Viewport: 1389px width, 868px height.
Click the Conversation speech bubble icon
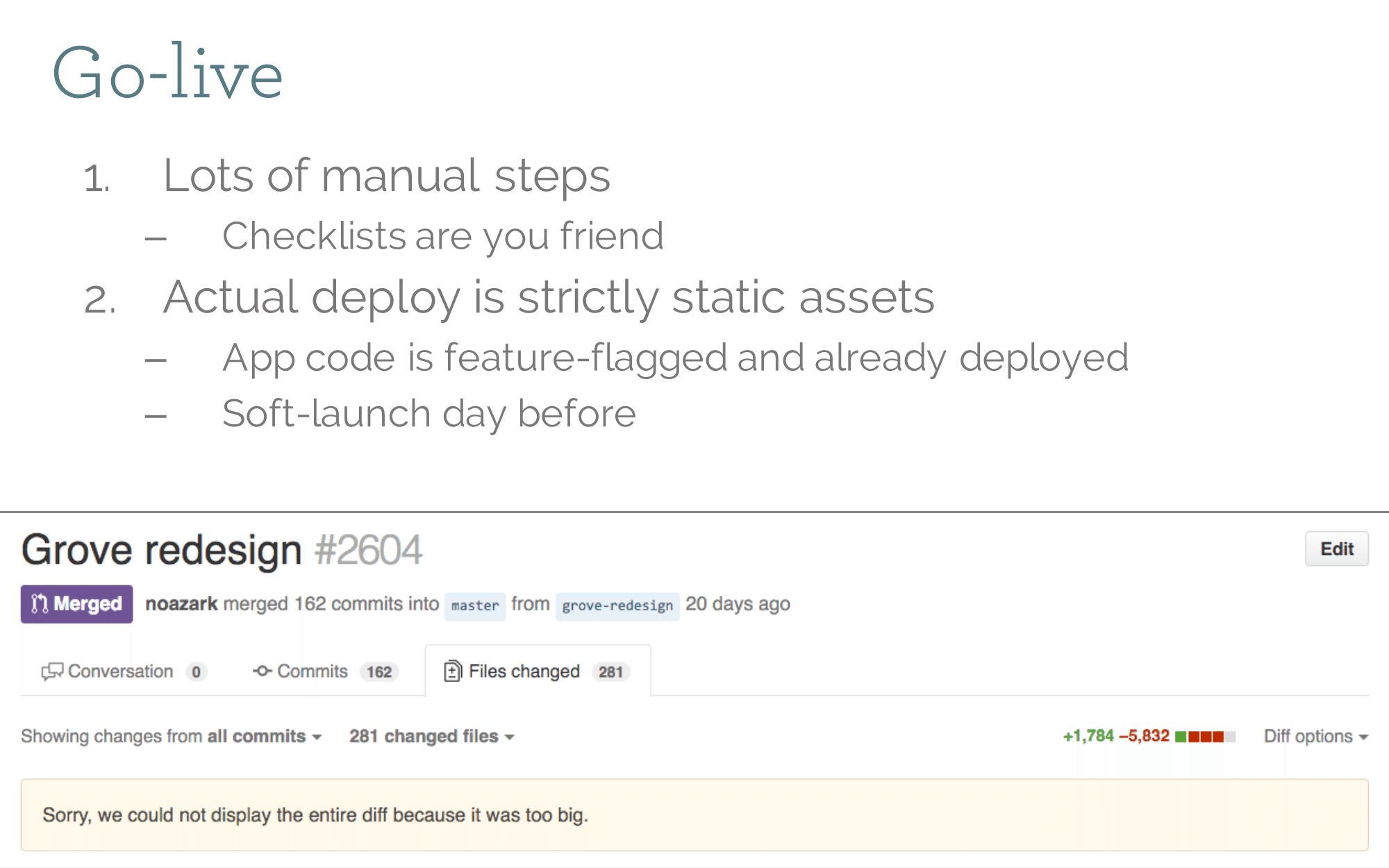52,671
